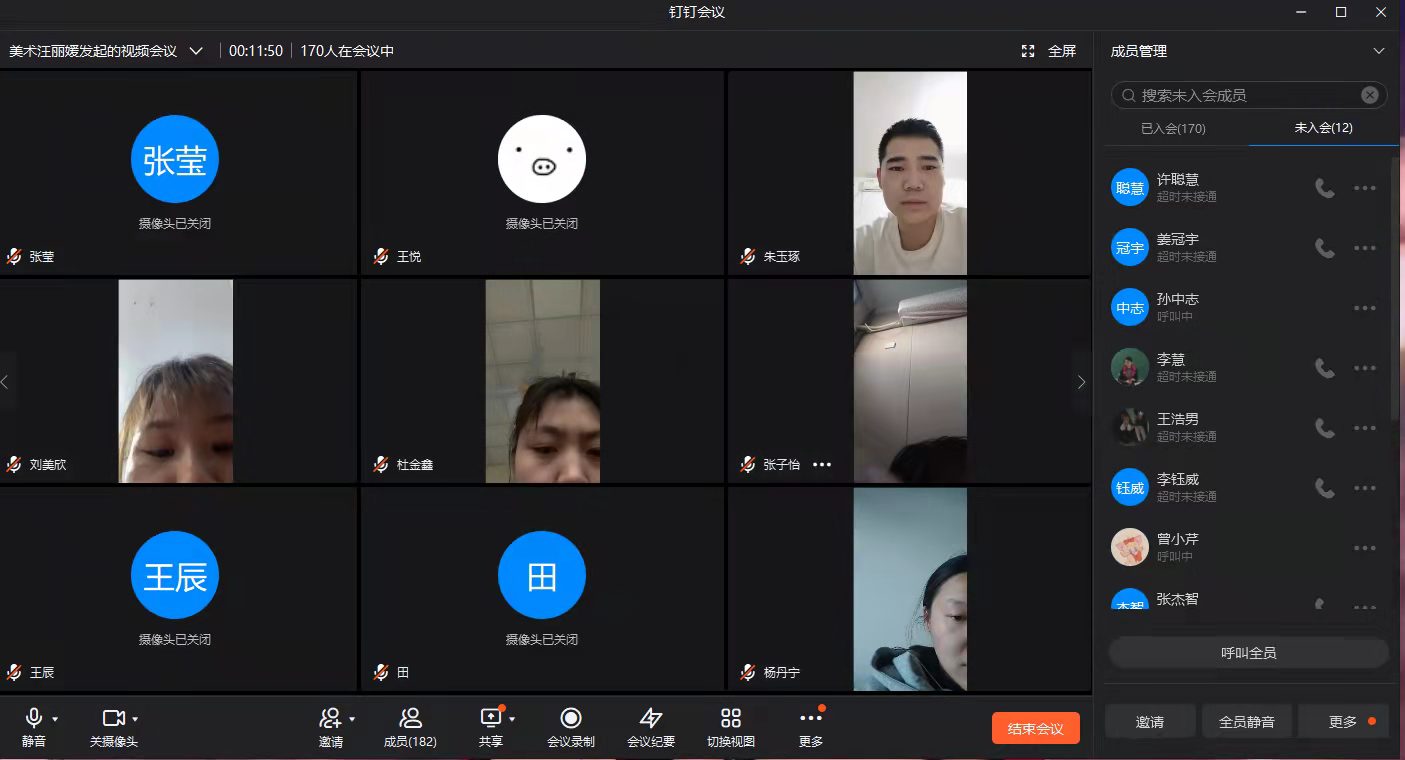Toggle microphone mute (静音)

34,718
